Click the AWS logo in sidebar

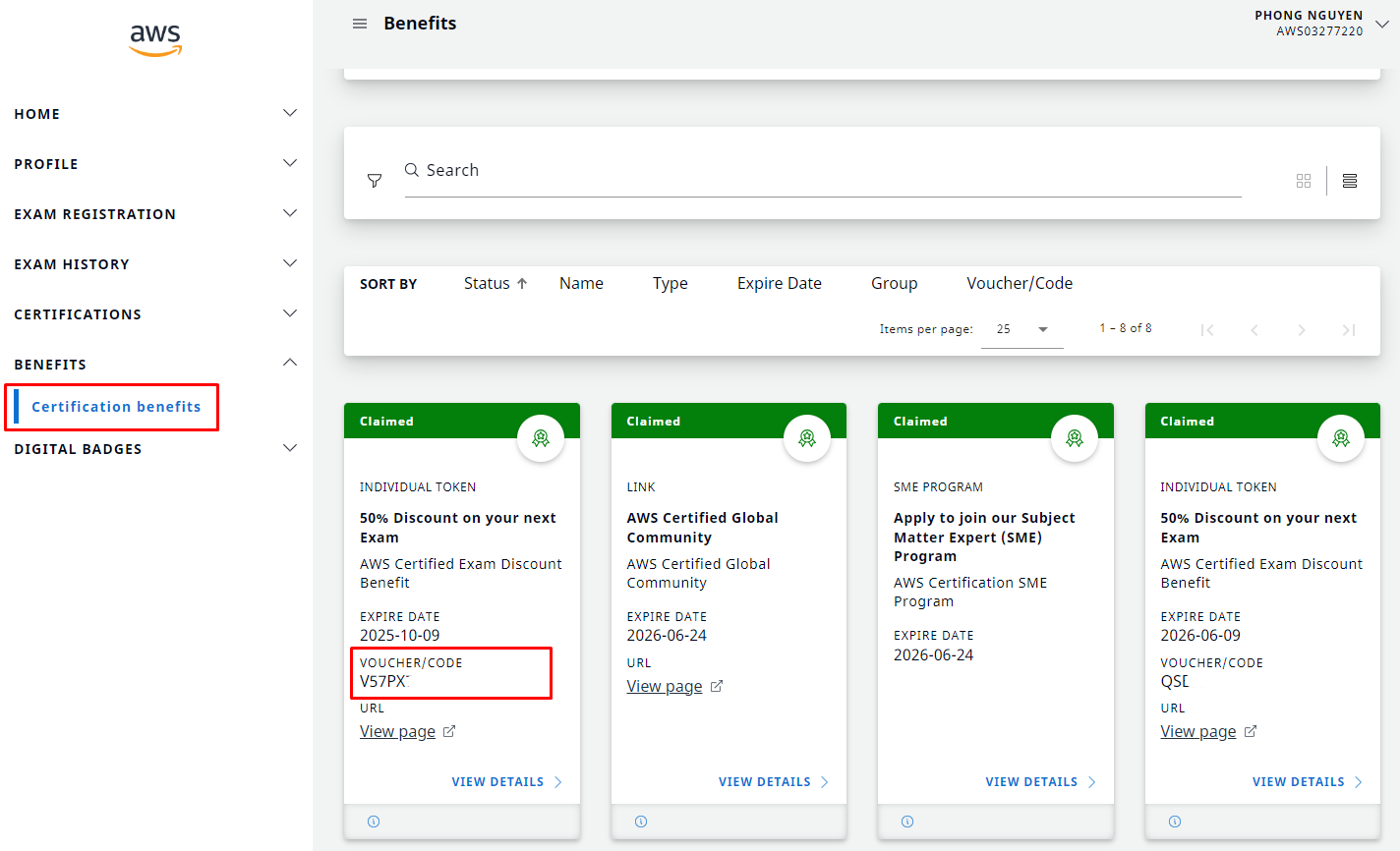(x=155, y=39)
